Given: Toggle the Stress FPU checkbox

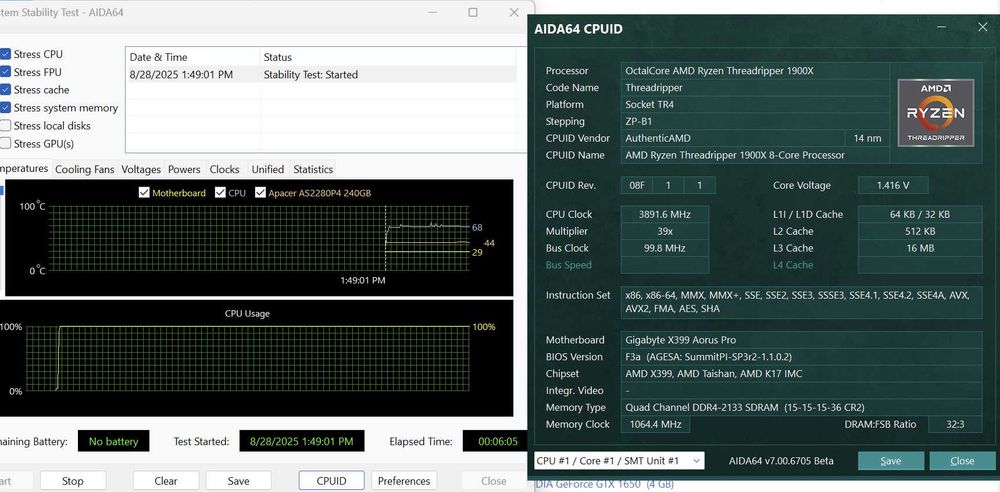Looking at the screenshot, I should pos(6,72).
